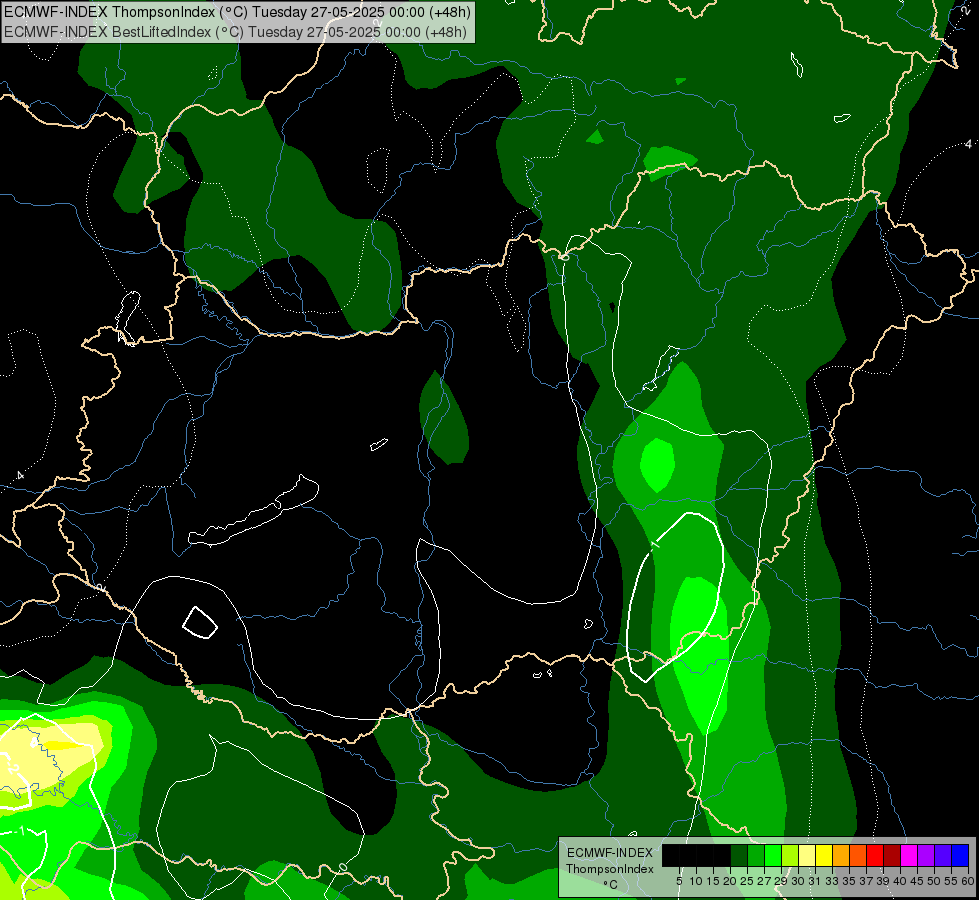Click the legend tick value 15
979x900 pixels.
713,881
